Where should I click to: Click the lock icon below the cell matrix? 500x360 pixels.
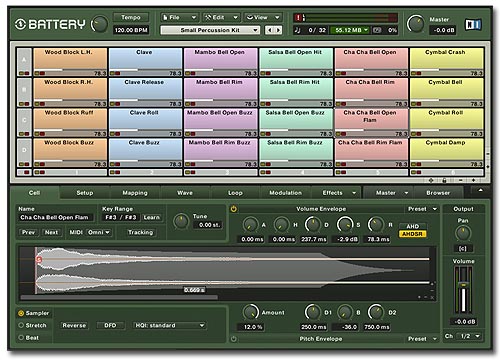[x=444, y=180]
